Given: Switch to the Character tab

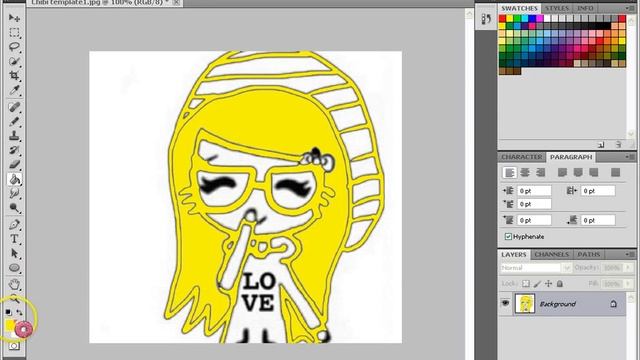Looking at the screenshot, I should pyautogui.click(x=522, y=157).
